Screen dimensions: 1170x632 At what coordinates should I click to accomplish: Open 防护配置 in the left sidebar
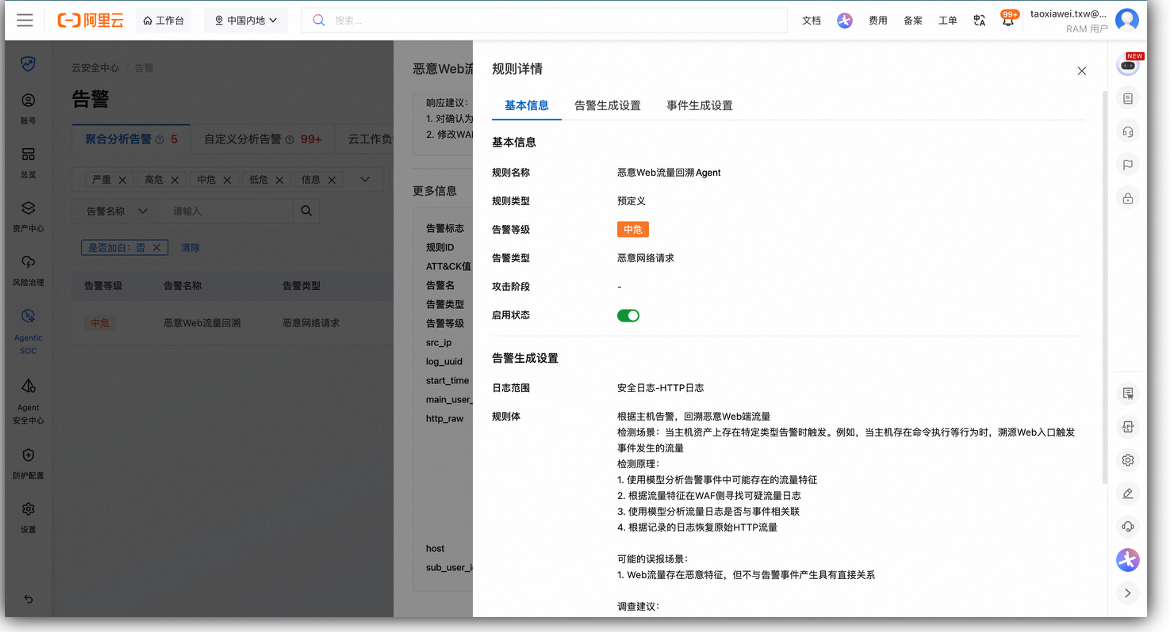click(28, 463)
